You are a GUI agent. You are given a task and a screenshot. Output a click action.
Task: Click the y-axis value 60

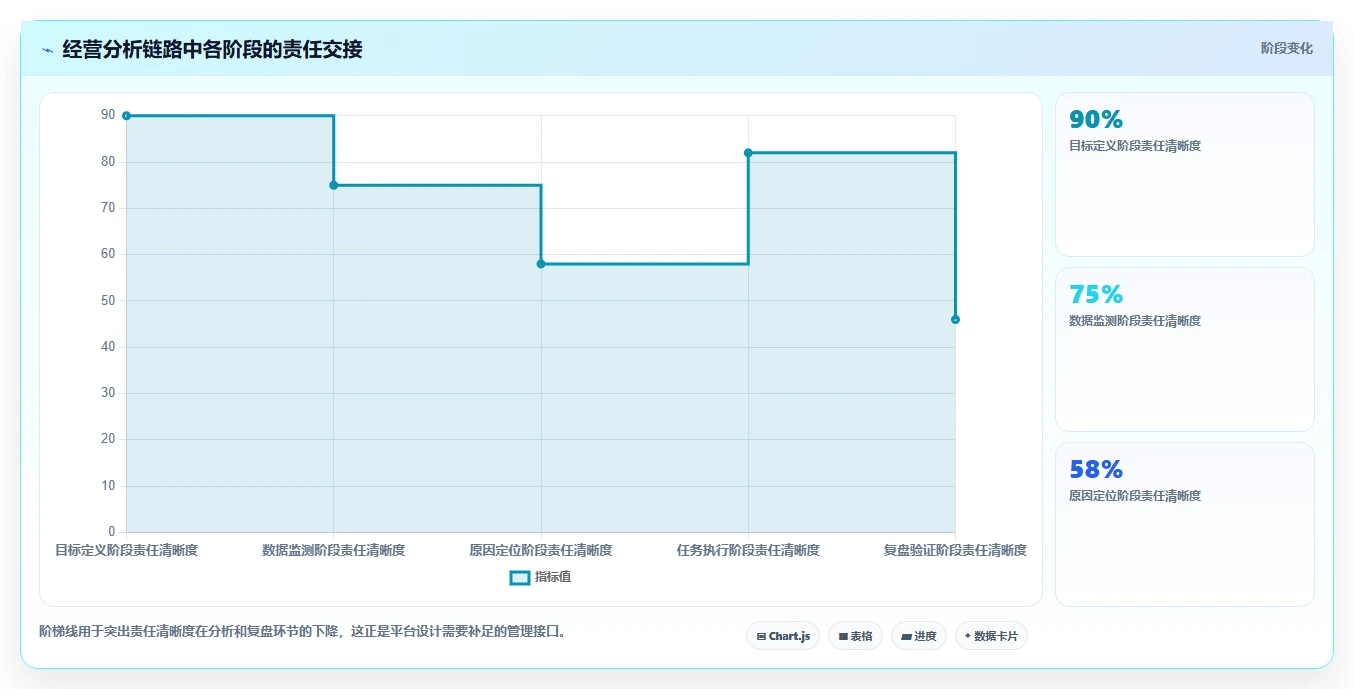click(108, 254)
